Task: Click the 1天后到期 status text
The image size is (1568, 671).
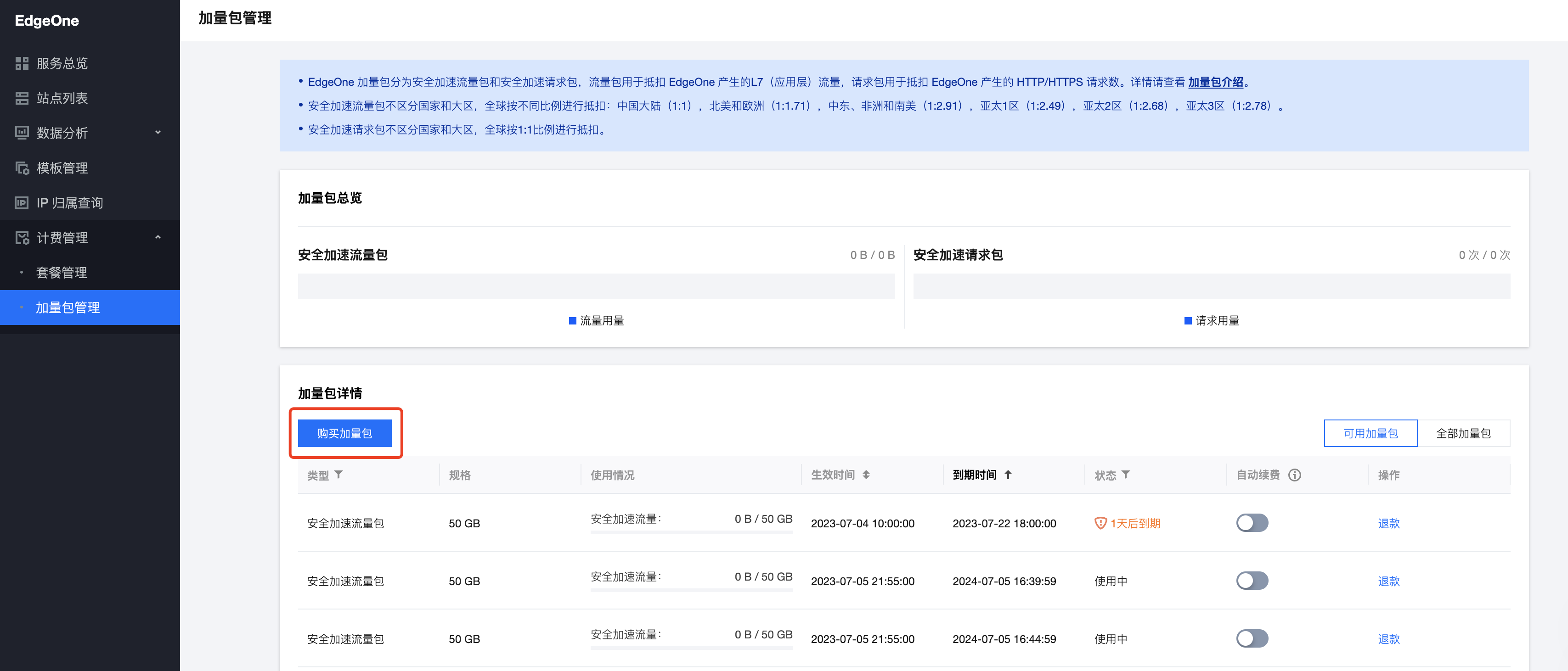Action: click(x=1135, y=523)
